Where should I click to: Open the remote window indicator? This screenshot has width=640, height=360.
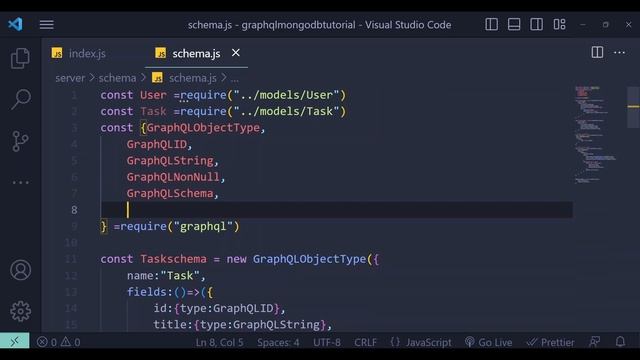[x=15, y=341]
